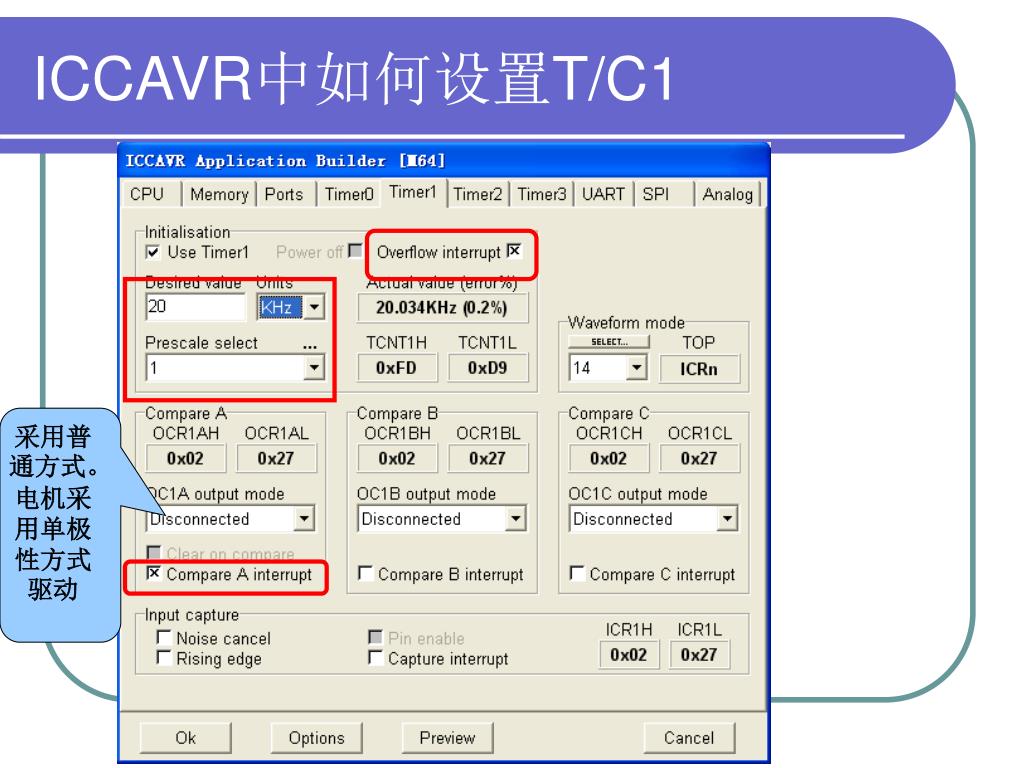Click the Ok button
The height and width of the screenshot is (768, 1024).
click(185, 738)
